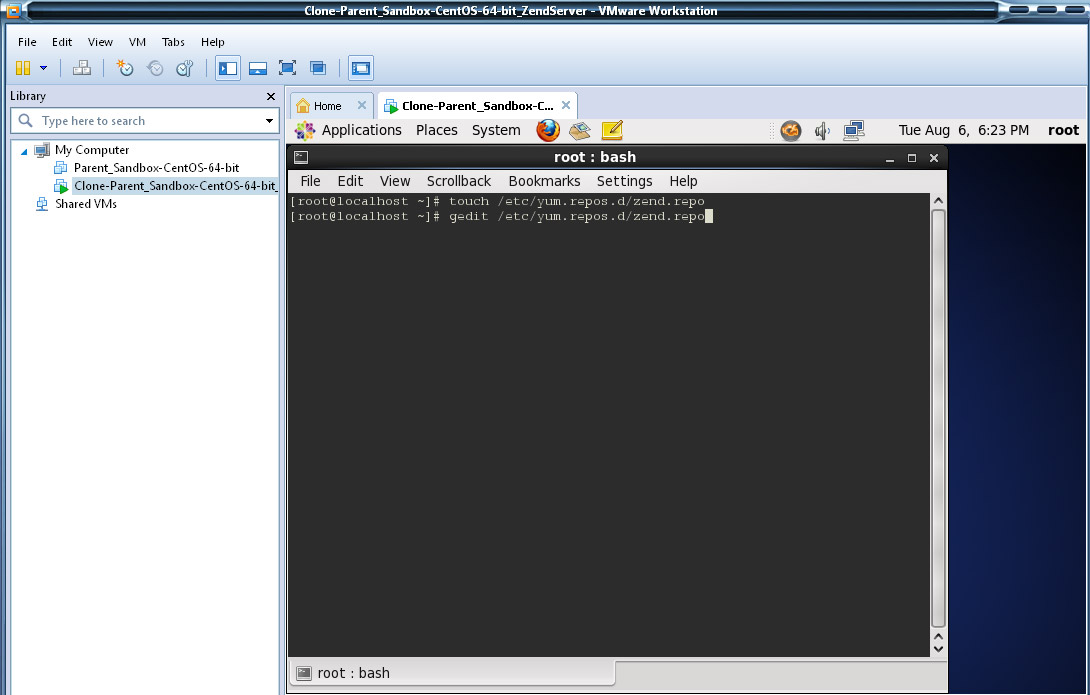Click the root user menu in panel
The width and height of the screenshot is (1090, 695).
[1063, 130]
